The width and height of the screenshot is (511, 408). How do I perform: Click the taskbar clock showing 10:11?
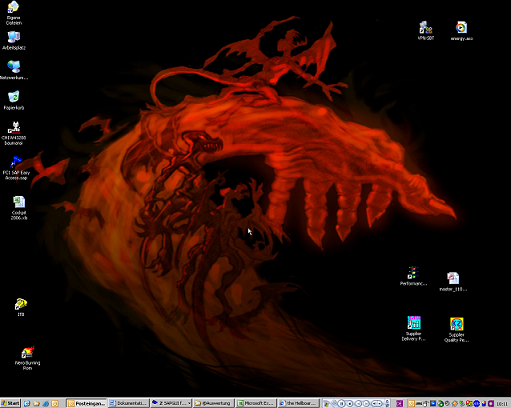502,404
